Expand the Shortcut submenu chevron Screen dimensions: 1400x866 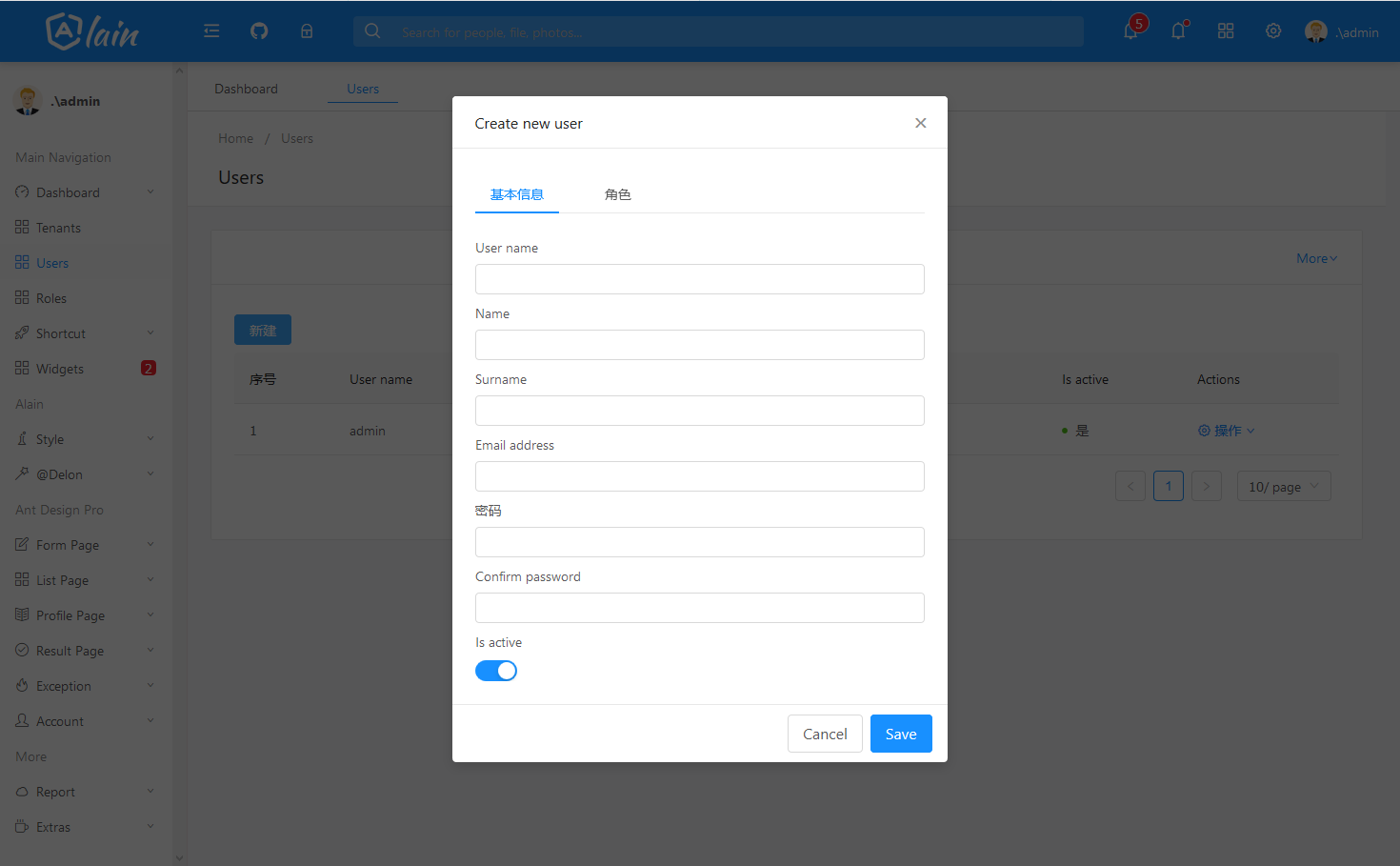pyautogui.click(x=150, y=333)
